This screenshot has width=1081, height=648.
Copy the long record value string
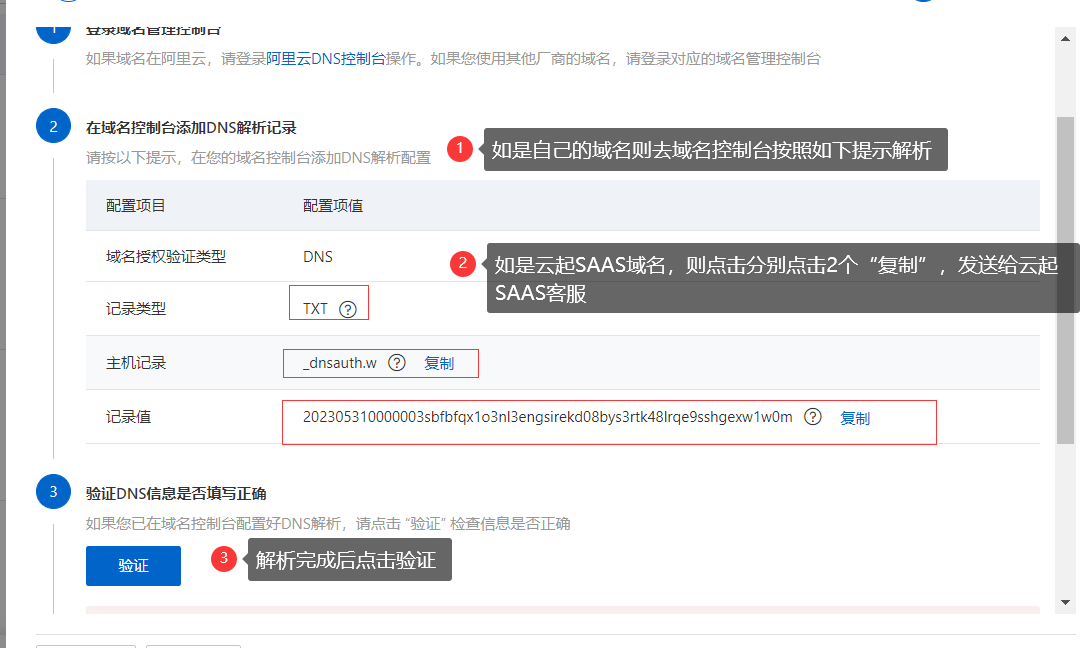tap(855, 418)
